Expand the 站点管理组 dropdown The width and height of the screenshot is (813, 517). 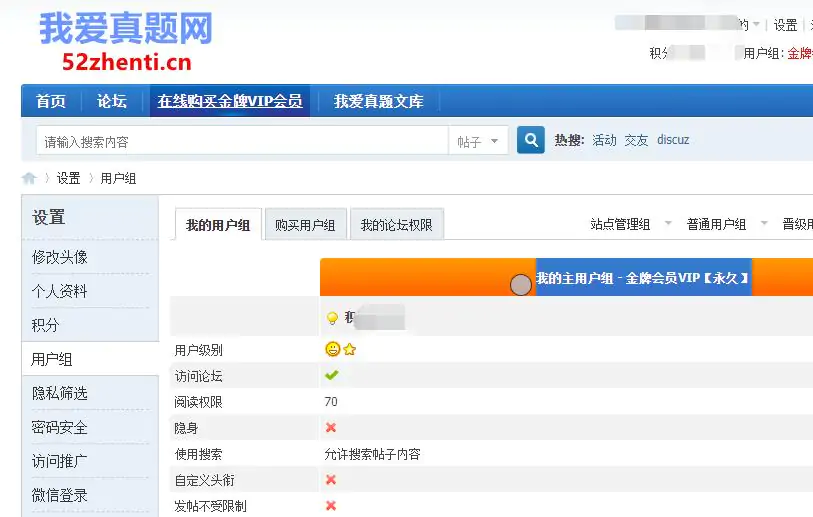(668, 223)
